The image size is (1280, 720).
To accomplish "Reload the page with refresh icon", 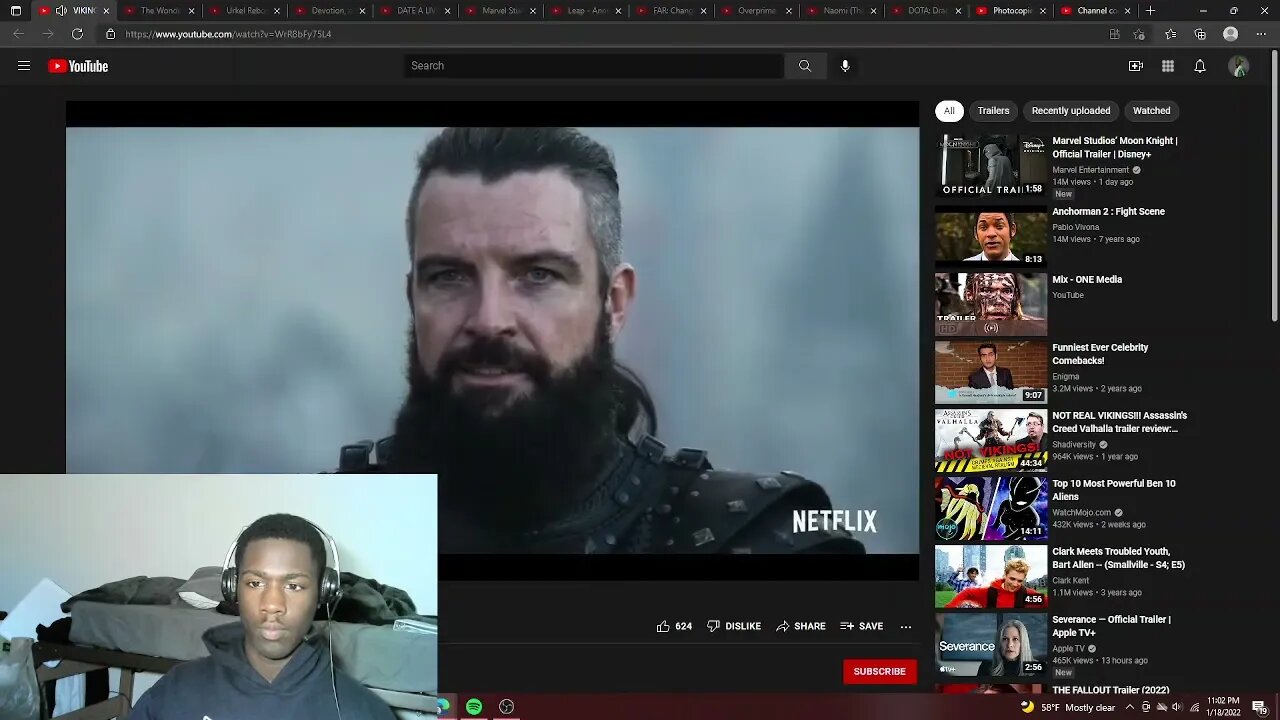I will 77,34.
